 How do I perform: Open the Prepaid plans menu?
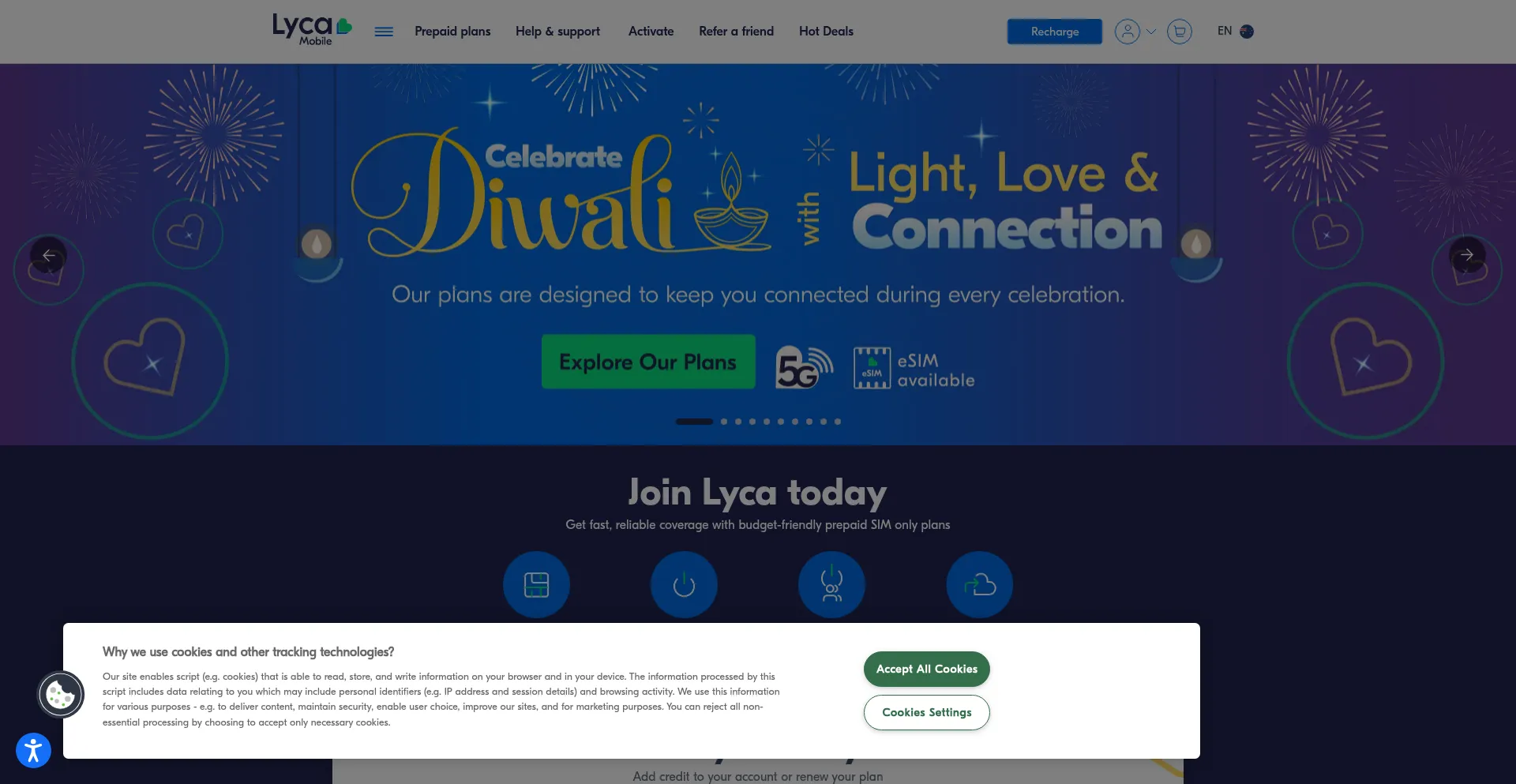coord(452,32)
